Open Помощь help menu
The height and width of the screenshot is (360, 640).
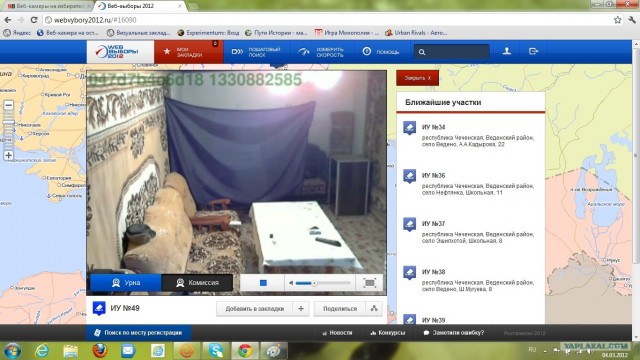click(x=381, y=52)
